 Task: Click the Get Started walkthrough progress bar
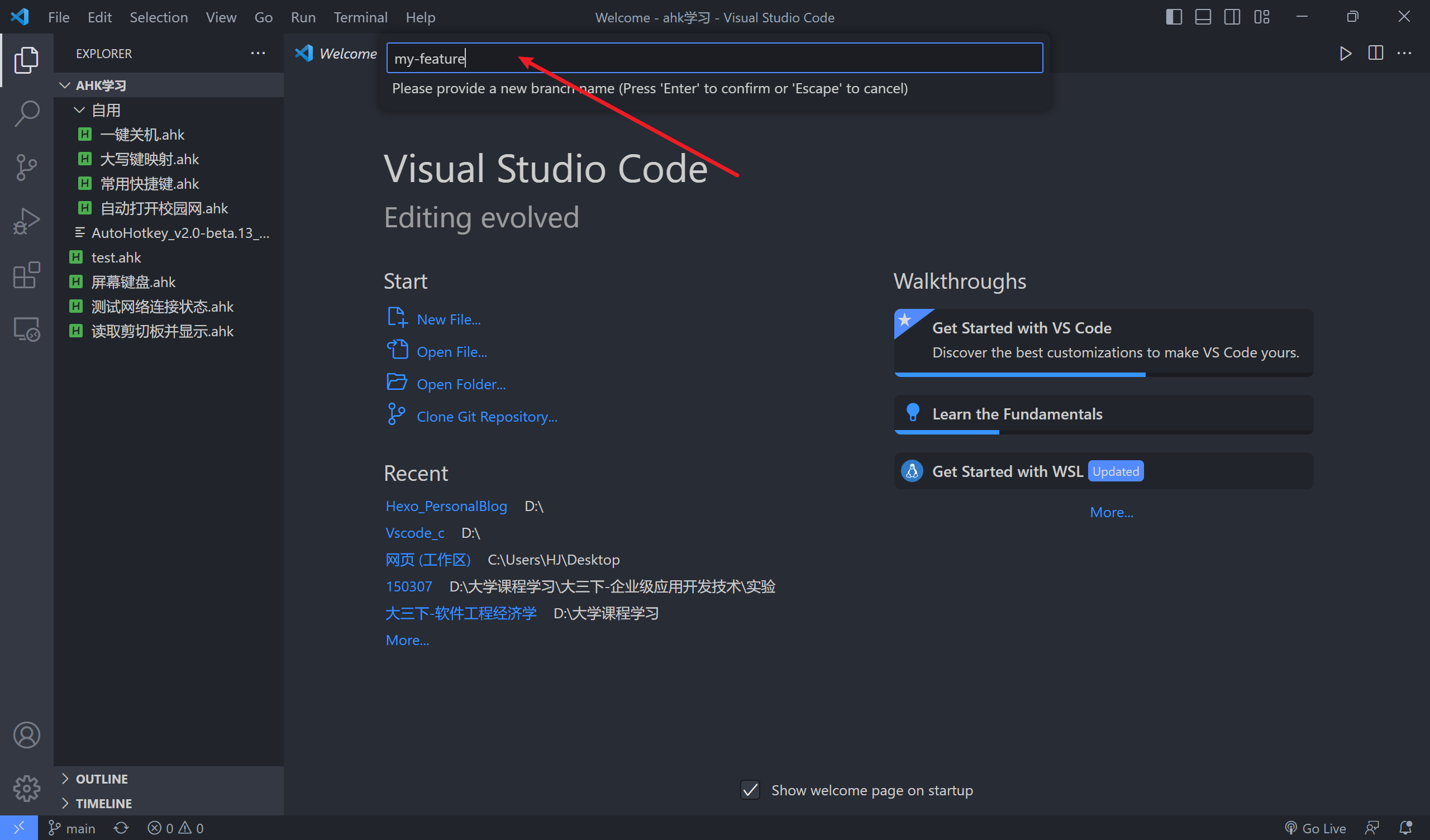point(1020,374)
